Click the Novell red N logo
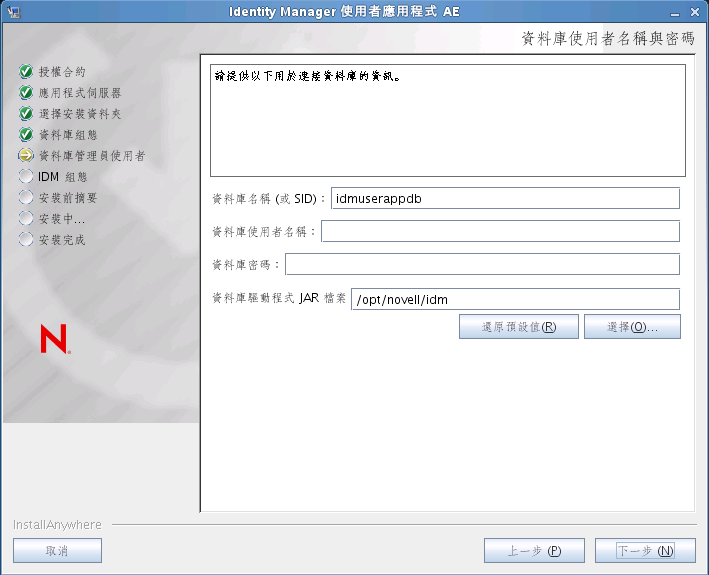 tap(55, 339)
